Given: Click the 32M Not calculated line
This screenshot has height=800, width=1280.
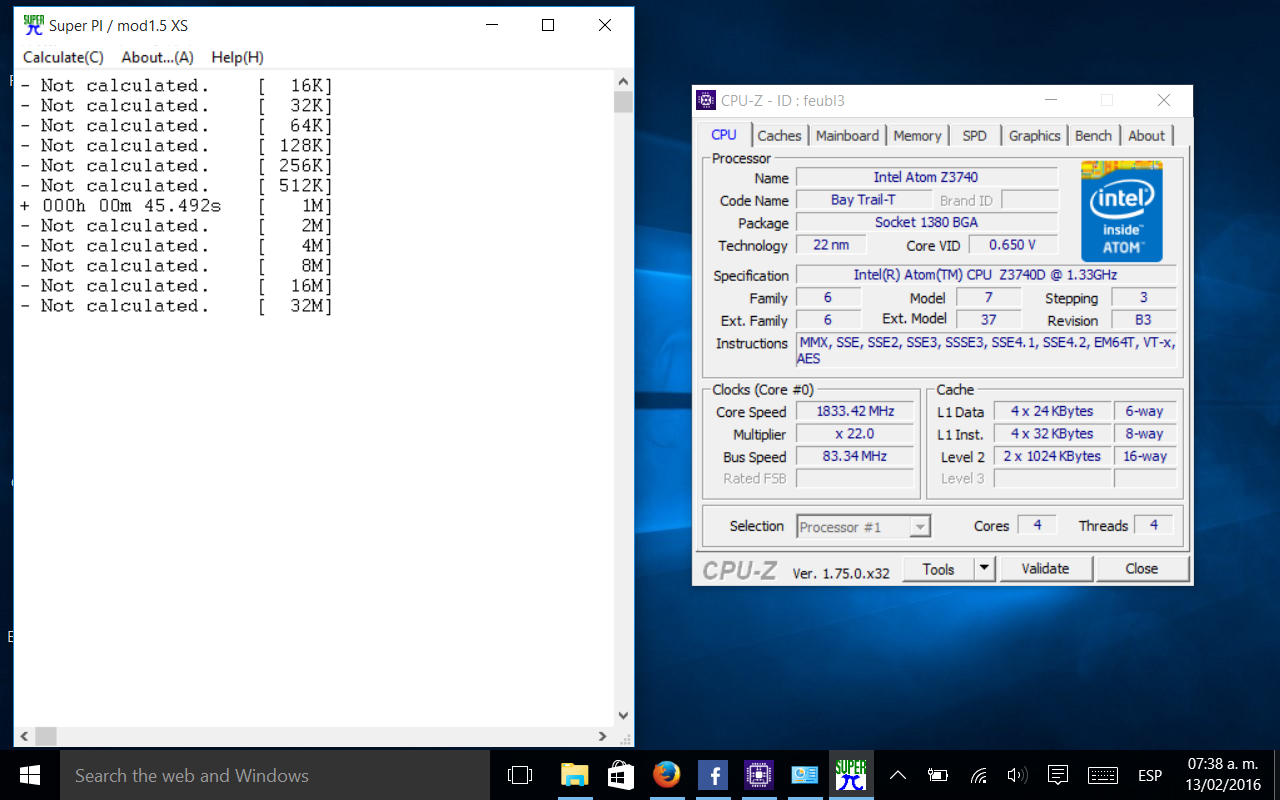Looking at the screenshot, I should pyautogui.click(x=176, y=306).
